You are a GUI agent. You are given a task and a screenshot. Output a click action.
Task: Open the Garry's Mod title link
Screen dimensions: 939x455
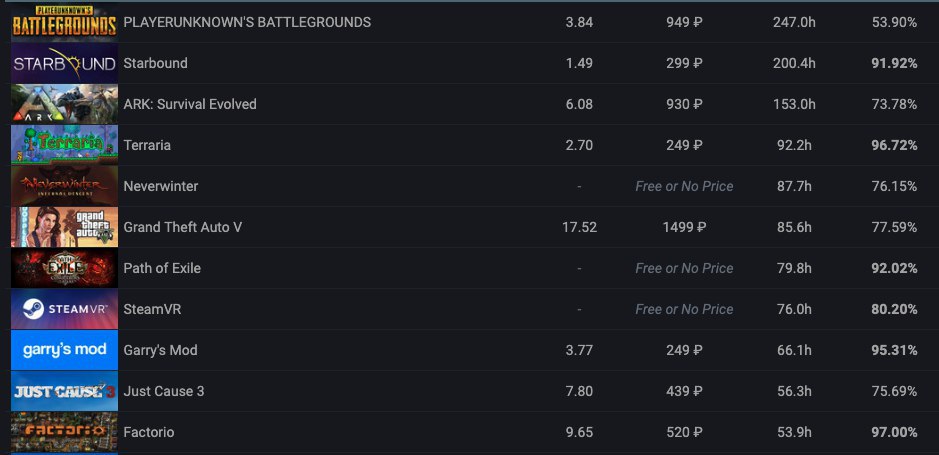pos(160,350)
